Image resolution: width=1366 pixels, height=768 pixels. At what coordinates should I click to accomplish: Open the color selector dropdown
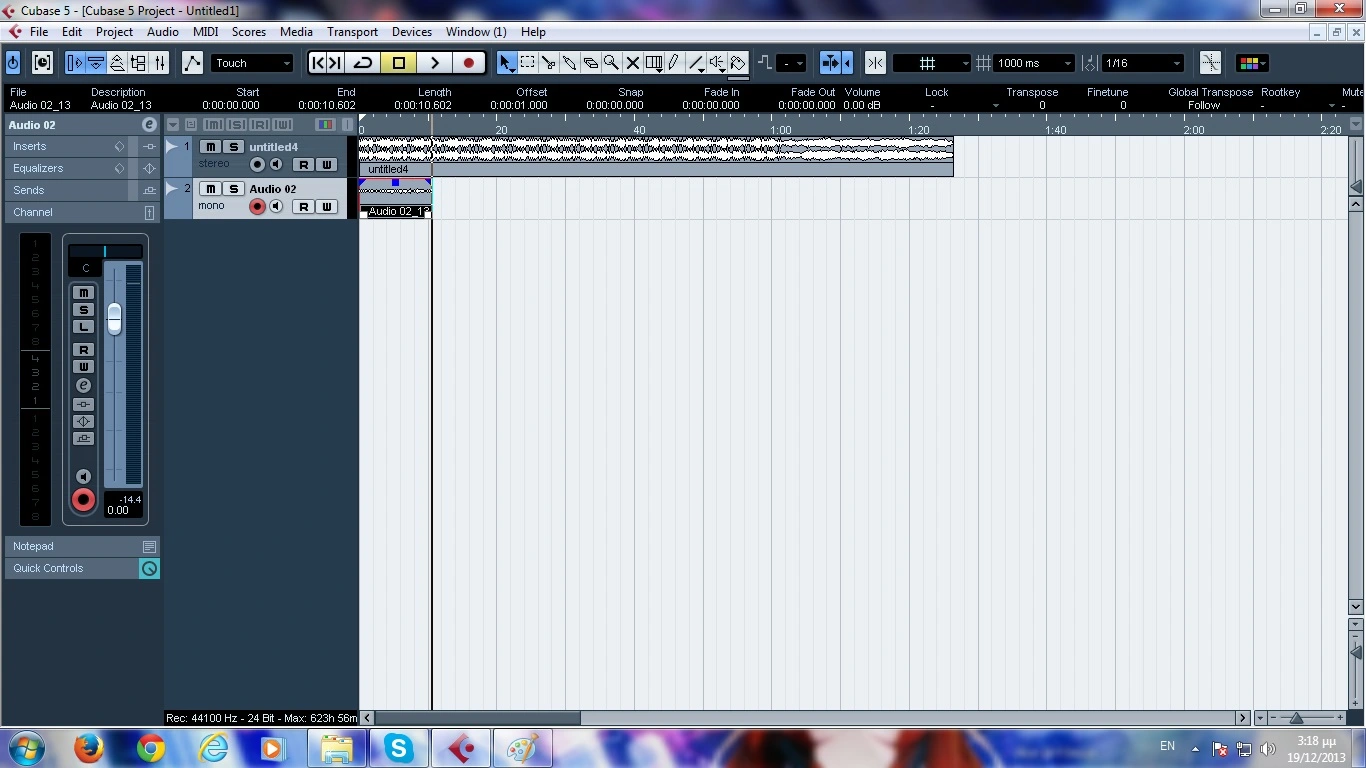pos(1252,63)
